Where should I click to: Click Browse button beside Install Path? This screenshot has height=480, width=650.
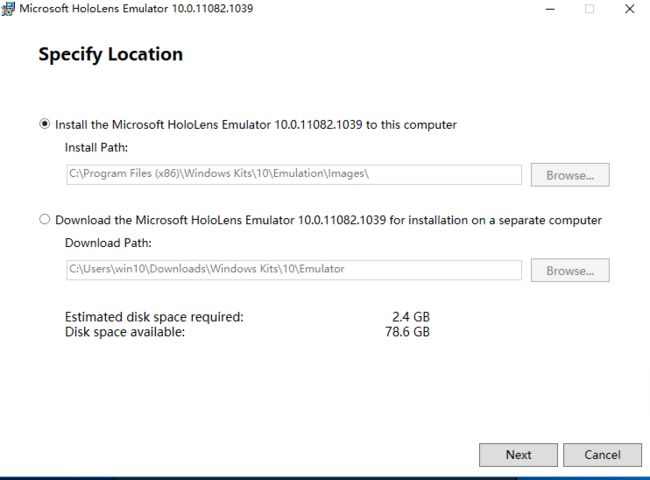(x=570, y=175)
